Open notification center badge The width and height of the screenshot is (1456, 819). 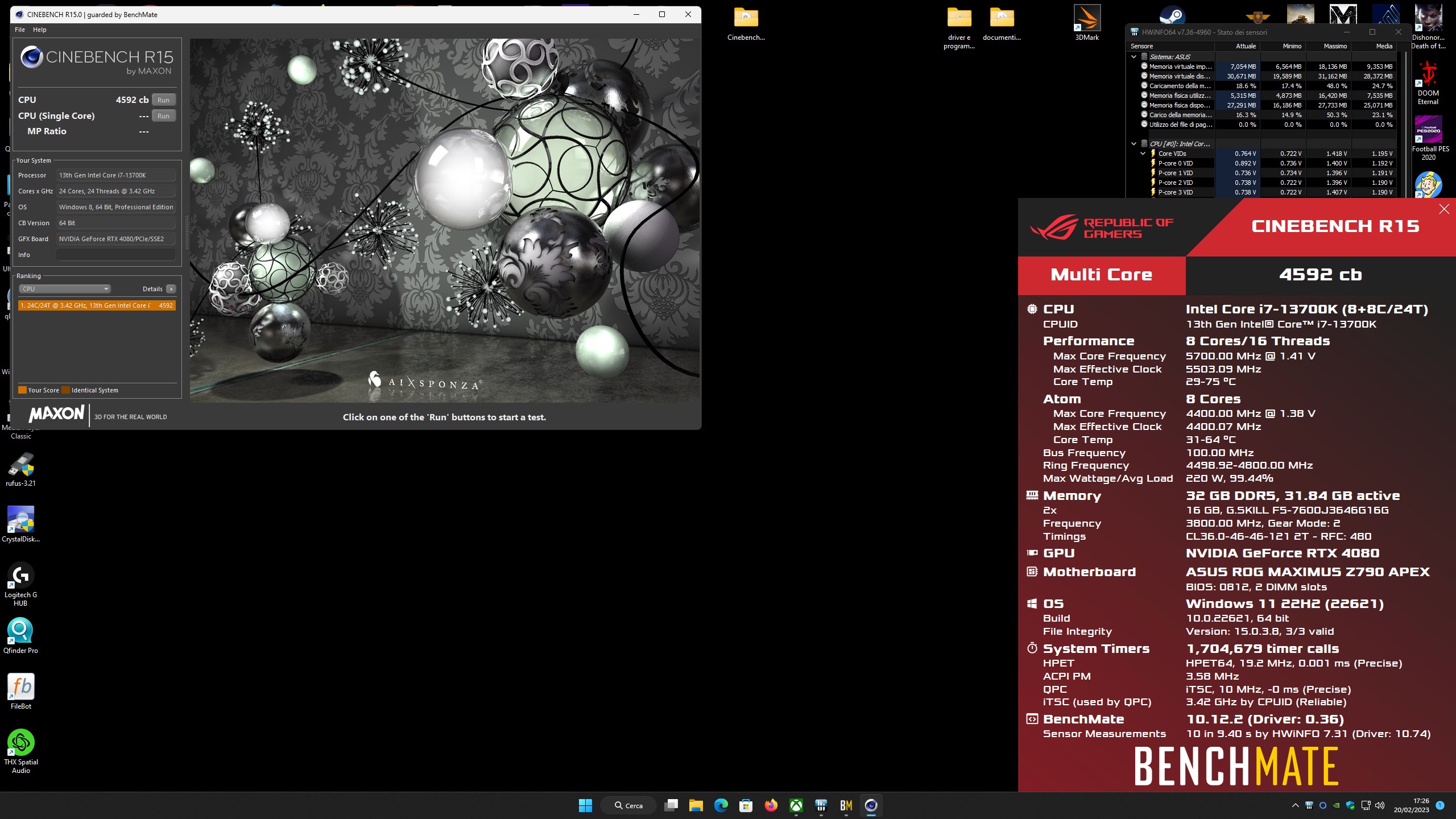[1440, 805]
